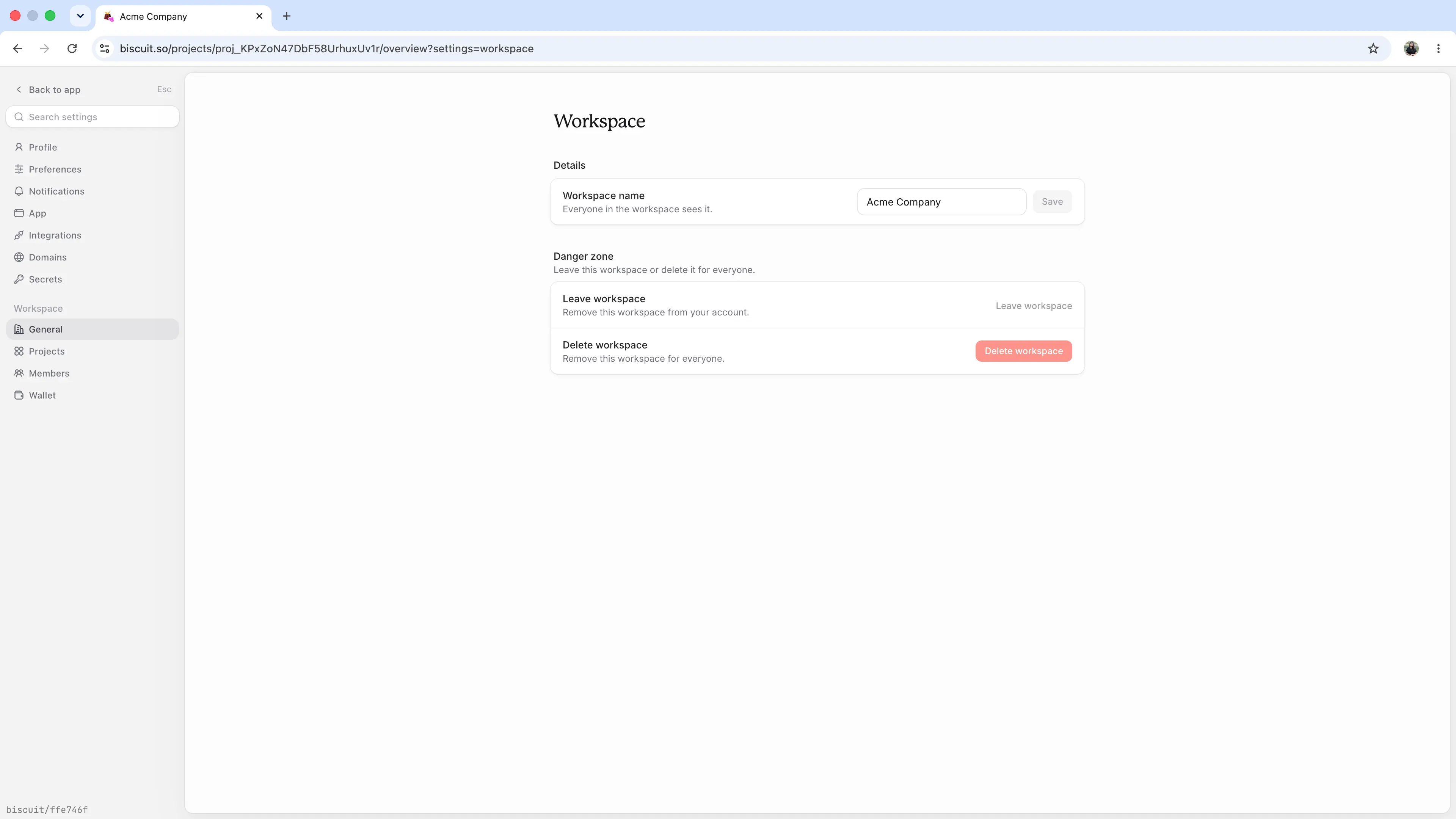Bookmark this page with the star icon

pyautogui.click(x=1373, y=49)
